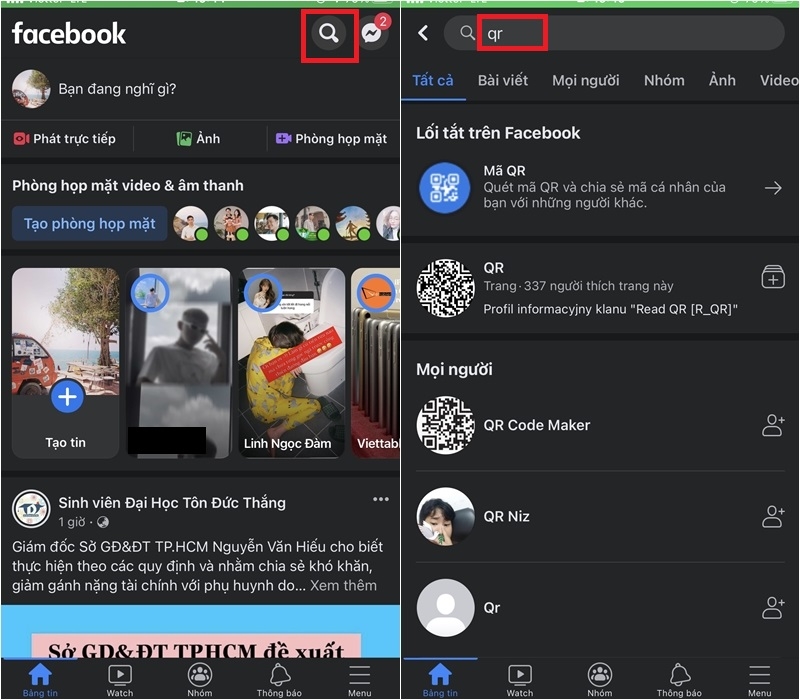800x700 pixels.
Task: Start a live video with Phát trực tiếp
Action: click(65, 139)
